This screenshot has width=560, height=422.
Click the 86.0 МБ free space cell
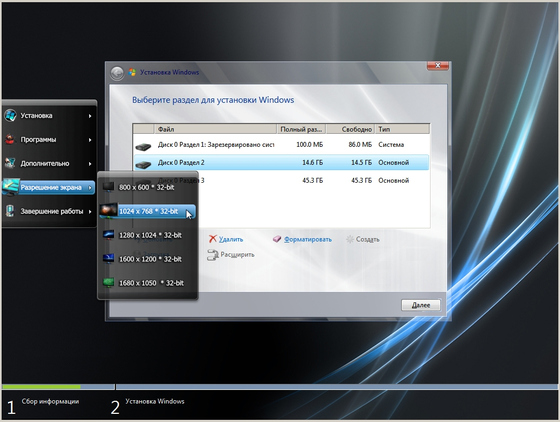[x=360, y=145]
